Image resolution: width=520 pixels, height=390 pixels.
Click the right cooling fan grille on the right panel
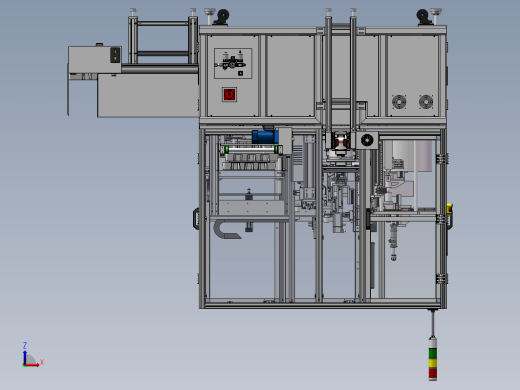click(426, 102)
